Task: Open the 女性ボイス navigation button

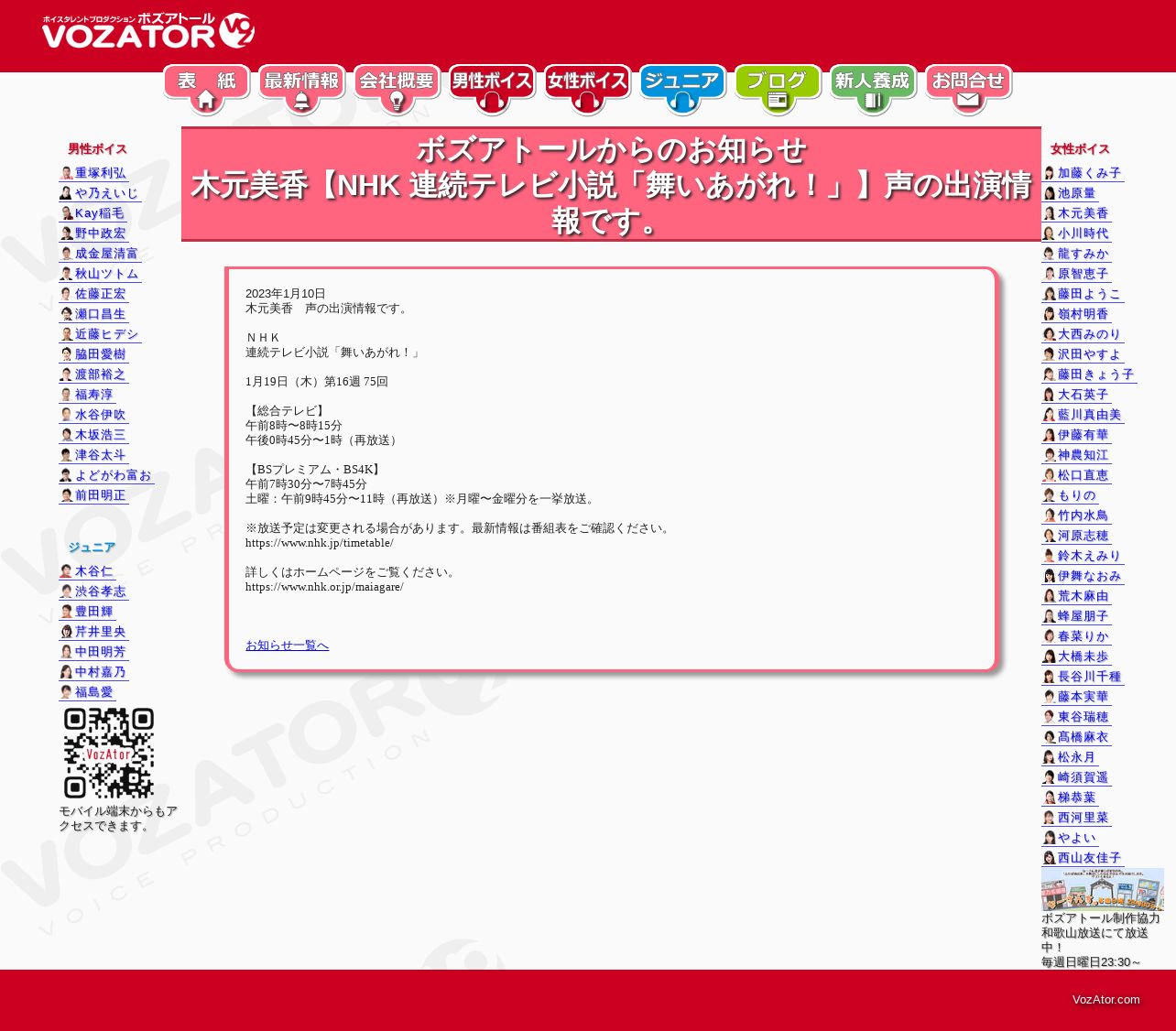Action: [x=588, y=90]
